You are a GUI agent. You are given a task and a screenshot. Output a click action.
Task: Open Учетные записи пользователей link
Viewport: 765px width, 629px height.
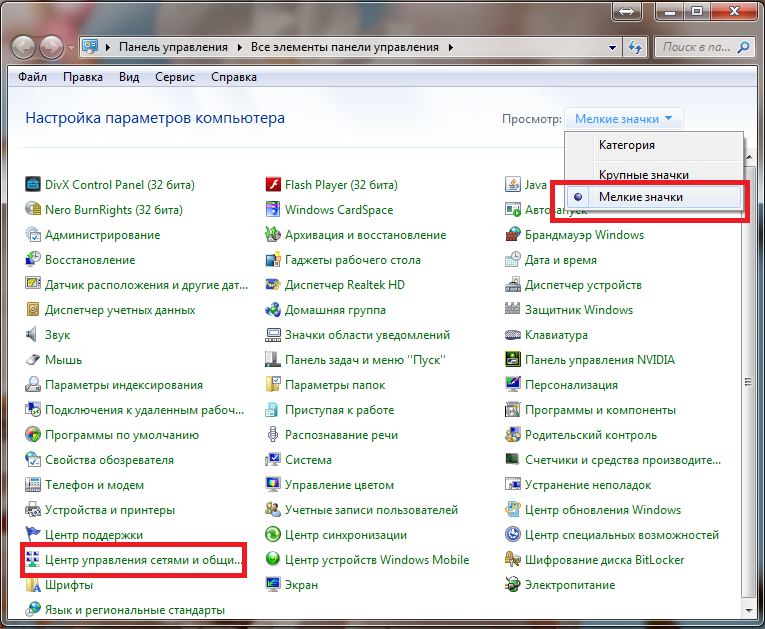(x=371, y=510)
